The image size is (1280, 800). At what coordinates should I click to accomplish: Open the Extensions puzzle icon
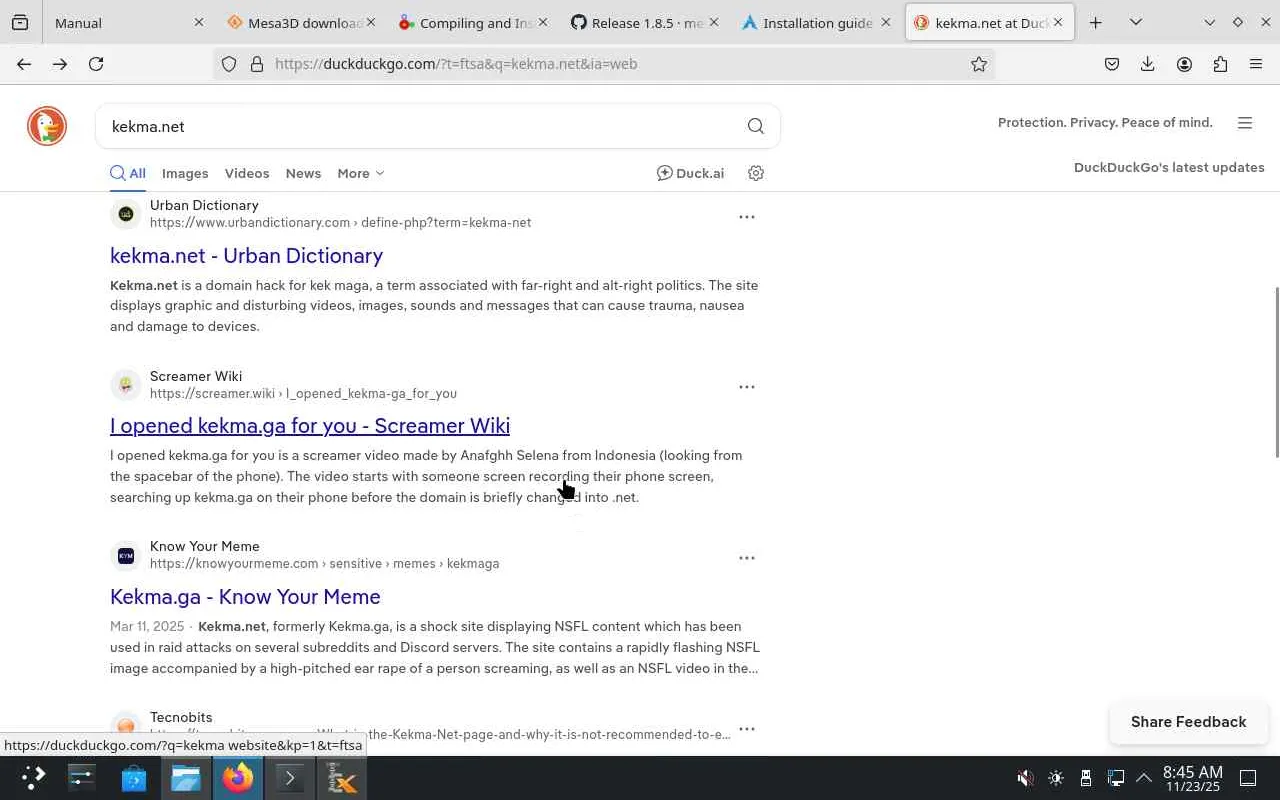point(1220,64)
